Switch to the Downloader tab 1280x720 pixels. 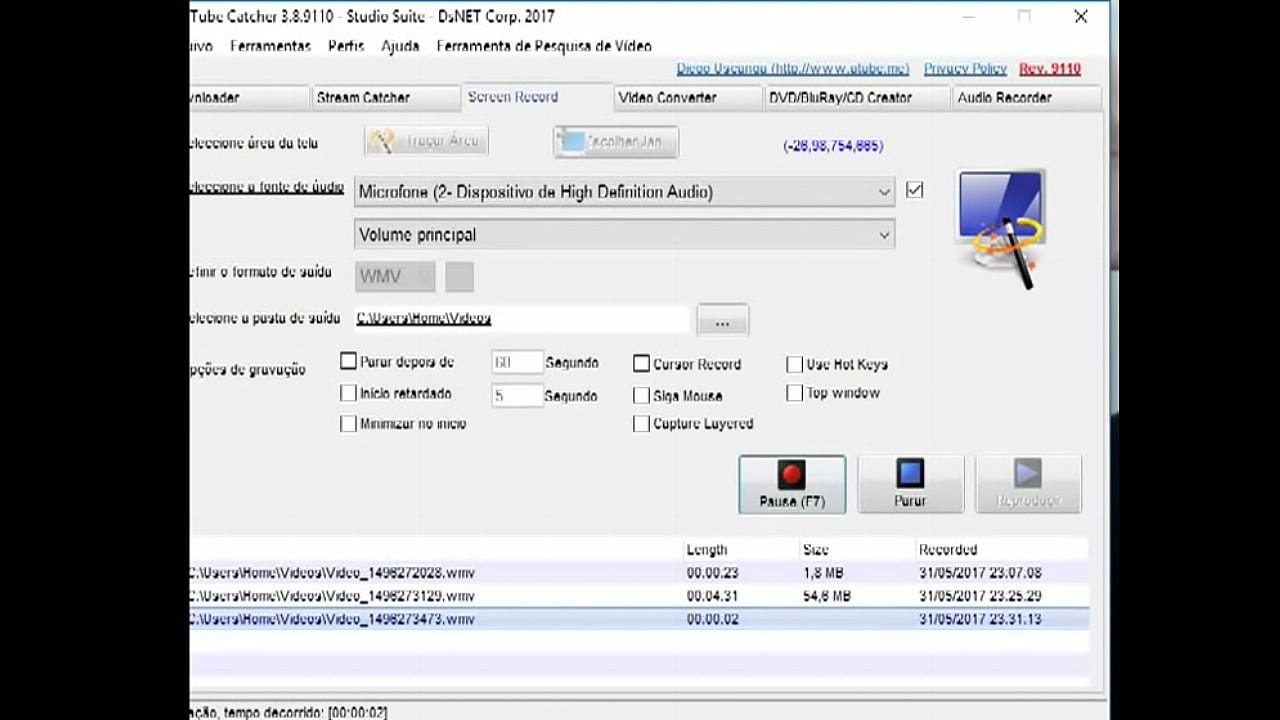tap(250, 98)
